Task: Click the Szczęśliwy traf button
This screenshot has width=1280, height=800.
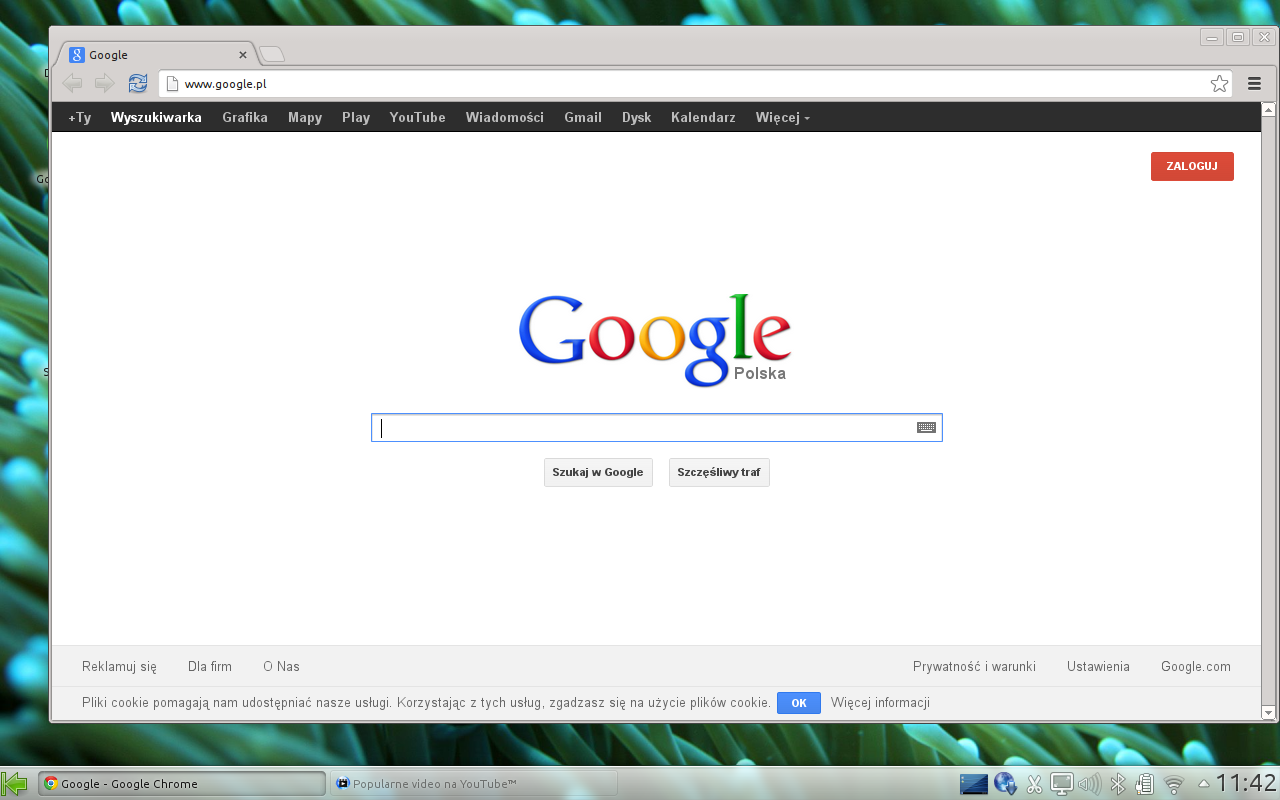Action: [x=719, y=472]
